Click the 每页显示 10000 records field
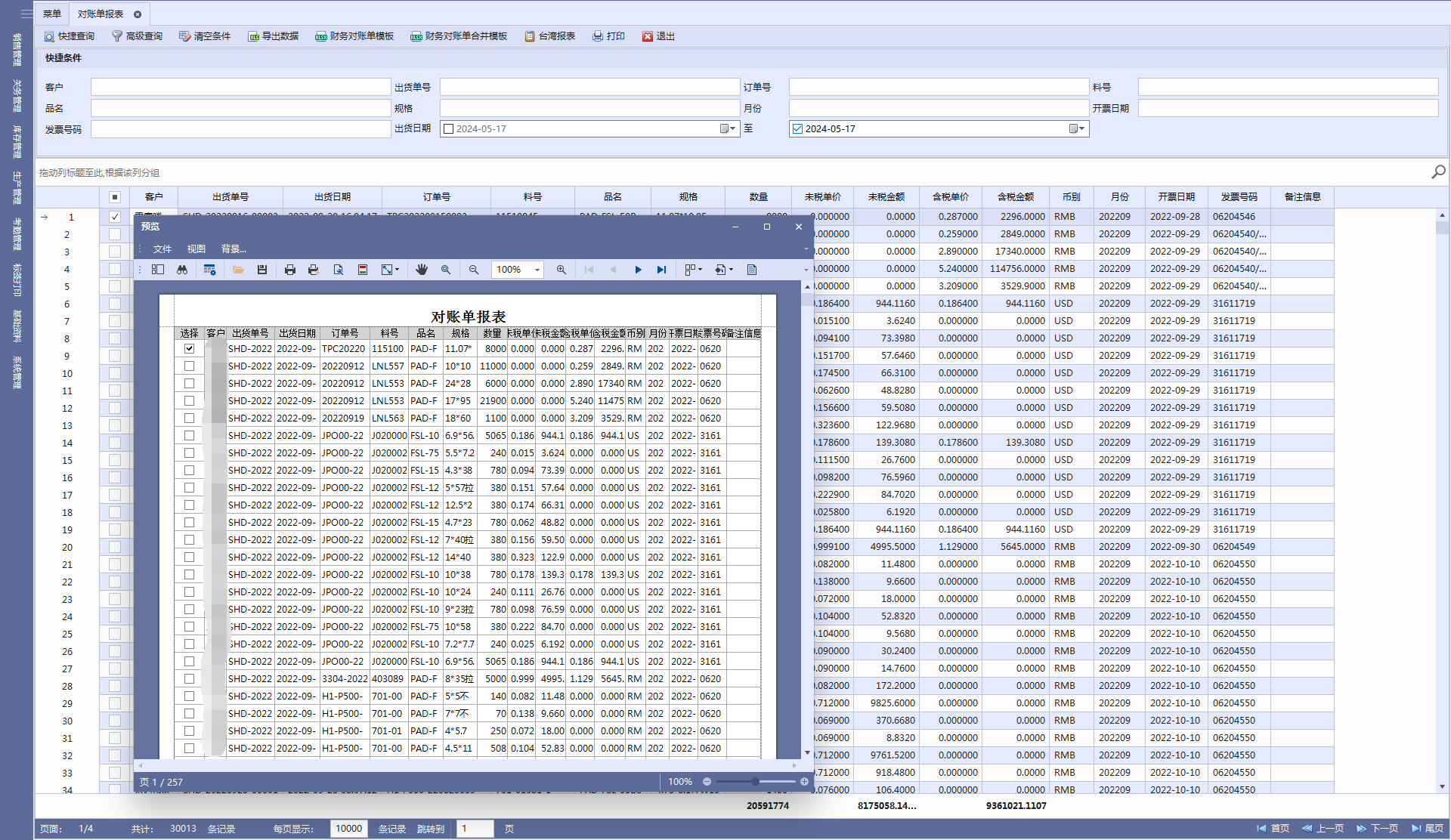1451x840 pixels. pyautogui.click(x=349, y=829)
